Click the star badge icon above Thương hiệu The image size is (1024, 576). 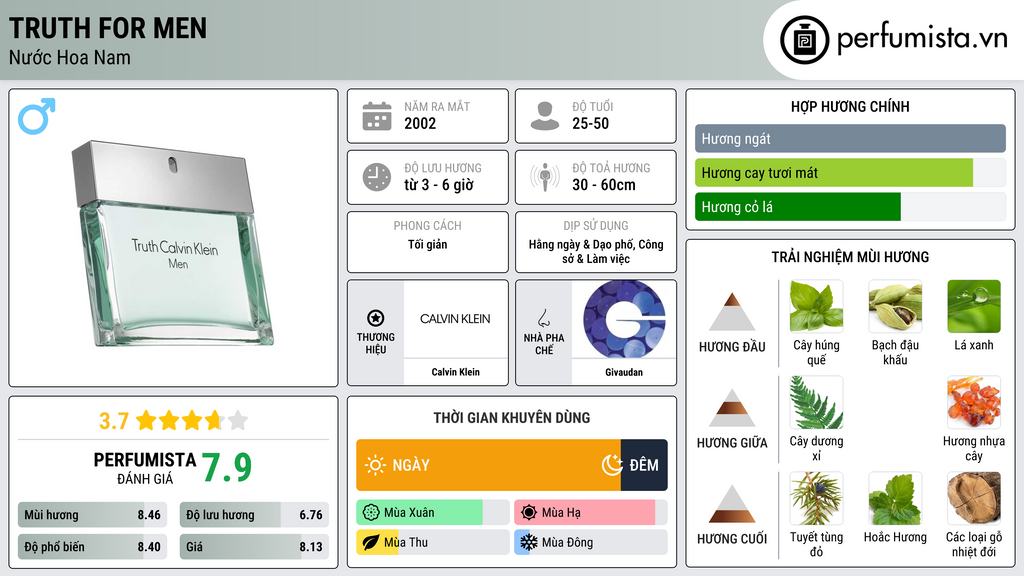click(x=376, y=318)
